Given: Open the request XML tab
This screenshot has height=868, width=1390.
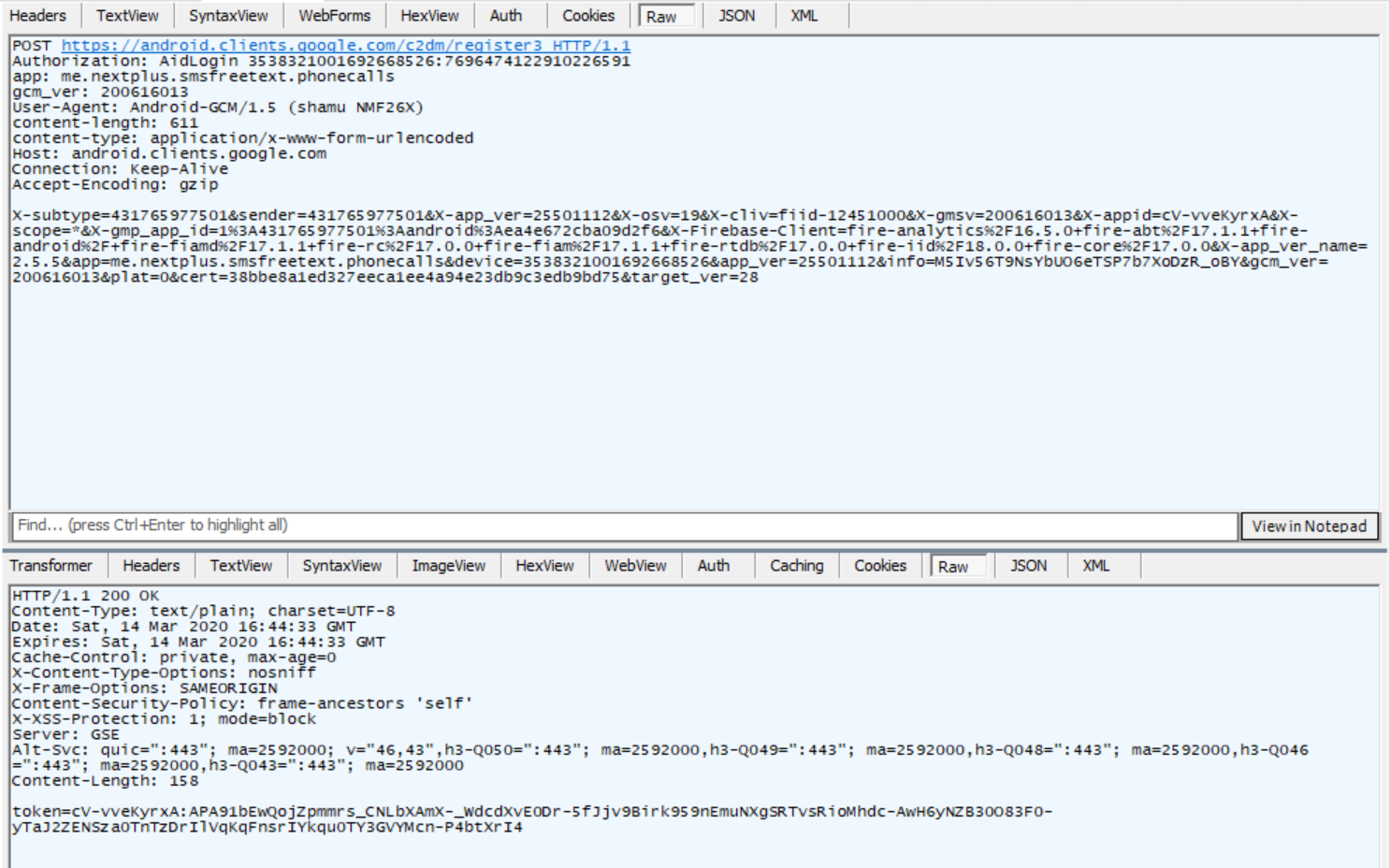Looking at the screenshot, I should tap(804, 16).
